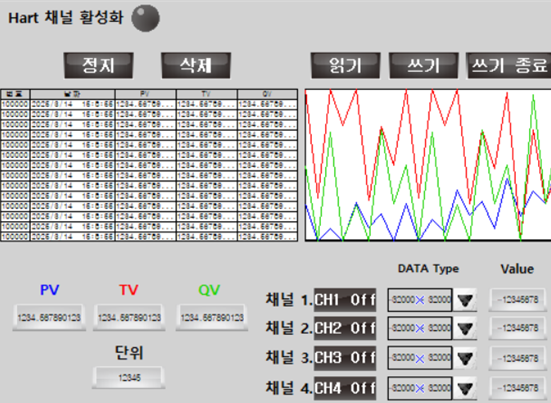Viewport: 551px width, 403px height.
Task: Click the Hart 채널 활성화 label
Action: (x=66, y=18)
